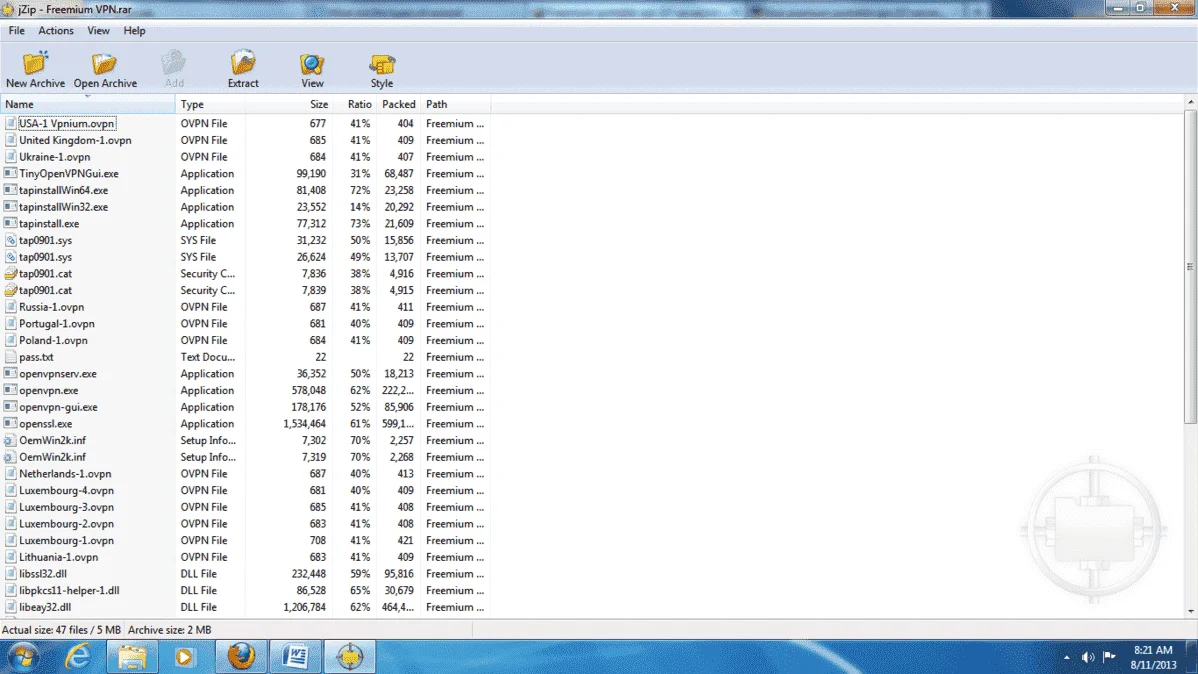Image resolution: width=1198 pixels, height=674 pixels.
Task: Click the Text Docu... type cell
Action: (x=208, y=357)
